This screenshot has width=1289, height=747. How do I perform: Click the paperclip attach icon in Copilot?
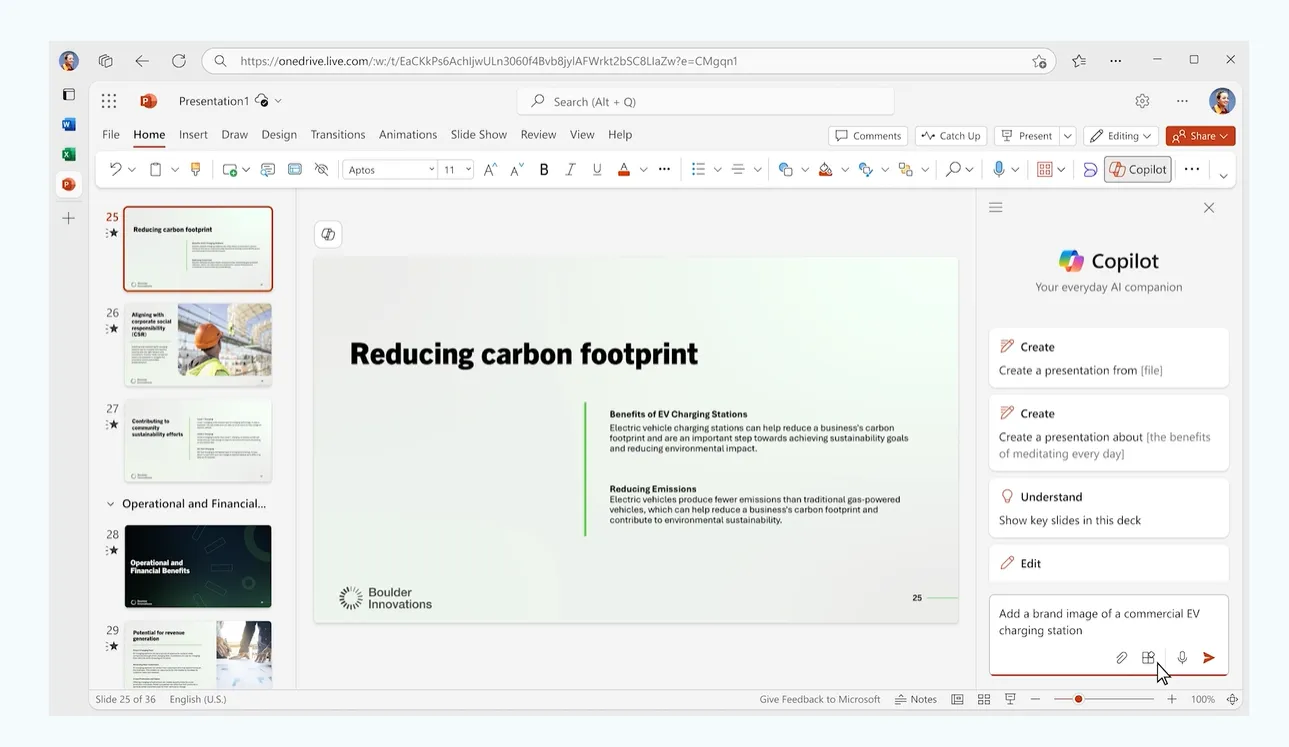[1121, 658]
